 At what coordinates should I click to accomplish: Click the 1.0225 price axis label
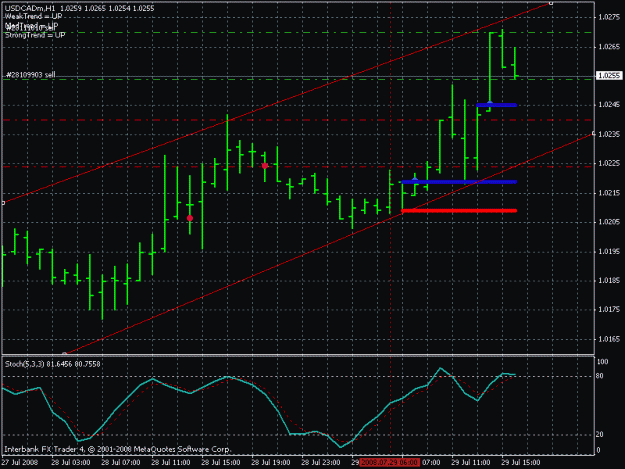pos(609,163)
